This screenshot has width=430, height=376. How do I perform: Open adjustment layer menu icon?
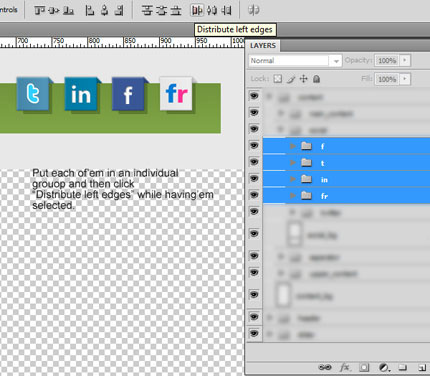(384, 367)
